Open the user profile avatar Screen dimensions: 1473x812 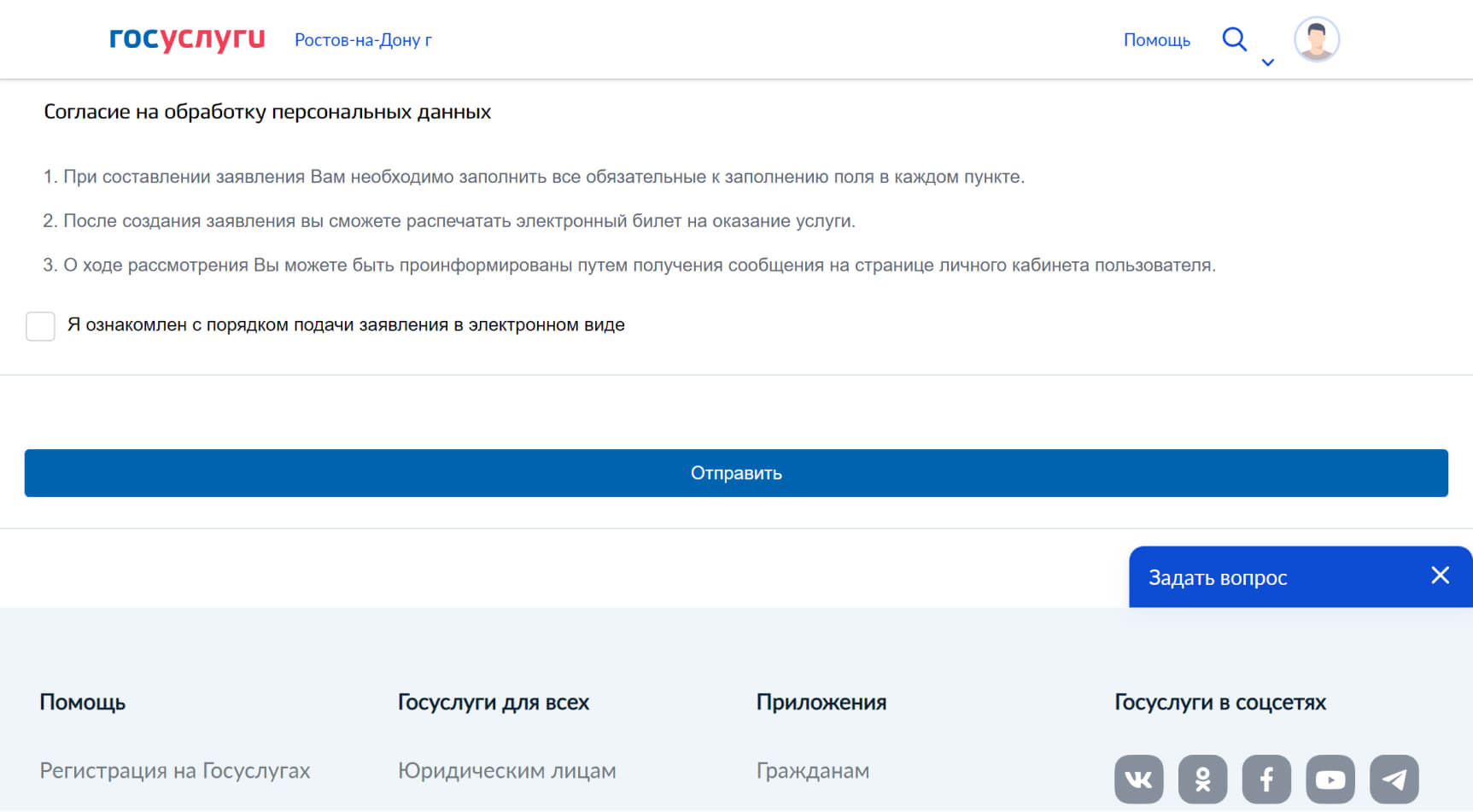coord(1316,38)
